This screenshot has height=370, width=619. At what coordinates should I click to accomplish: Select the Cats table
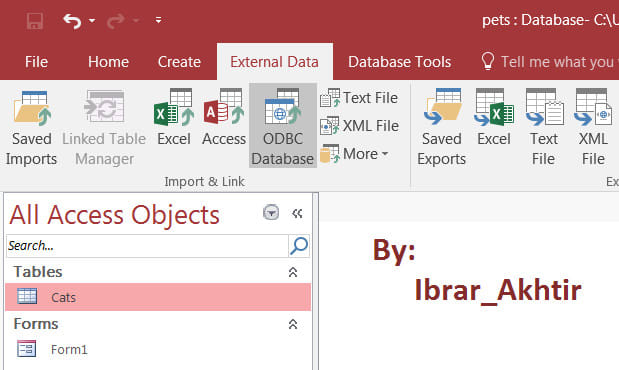pos(158,297)
